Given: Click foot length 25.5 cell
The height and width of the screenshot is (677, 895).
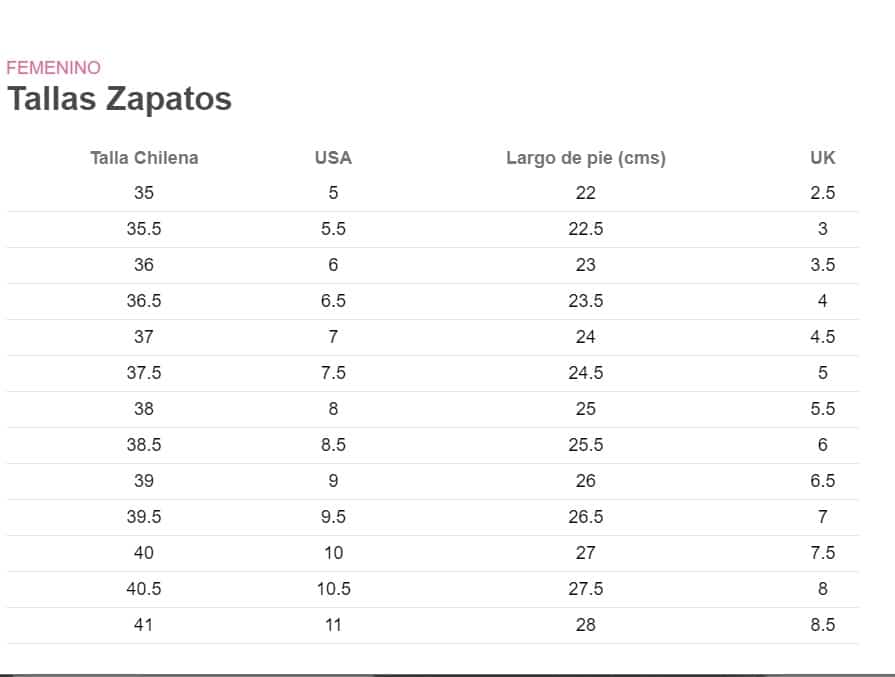Looking at the screenshot, I should (x=586, y=445).
